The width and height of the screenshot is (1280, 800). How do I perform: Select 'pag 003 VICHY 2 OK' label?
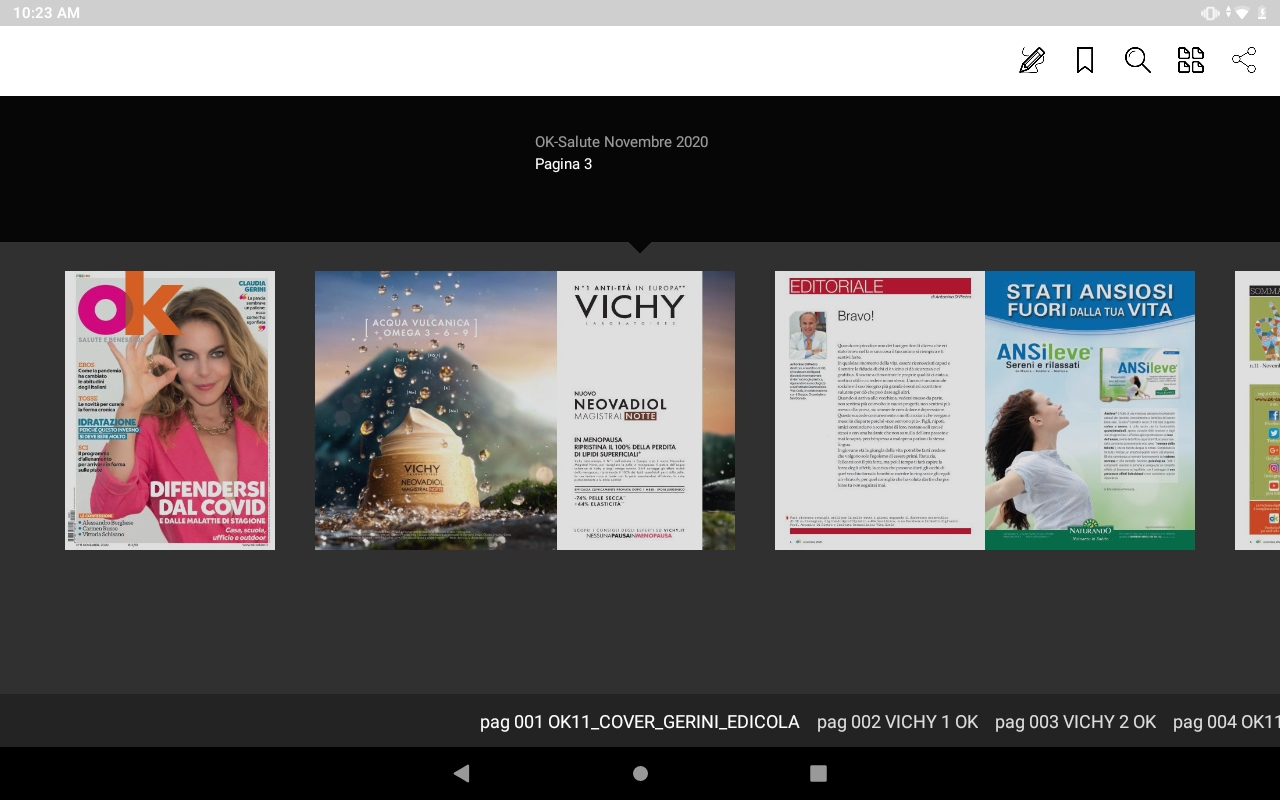pyautogui.click(x=1075, y=722)
